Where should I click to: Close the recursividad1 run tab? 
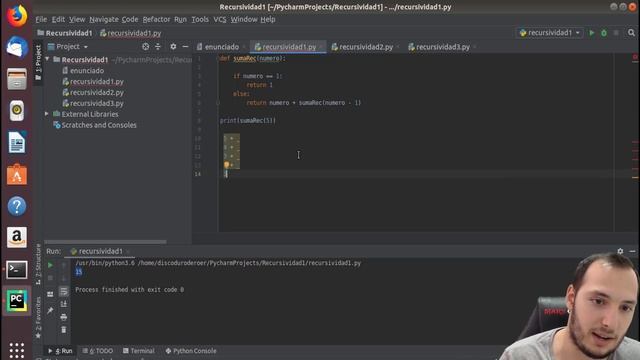tap(128, 251)
